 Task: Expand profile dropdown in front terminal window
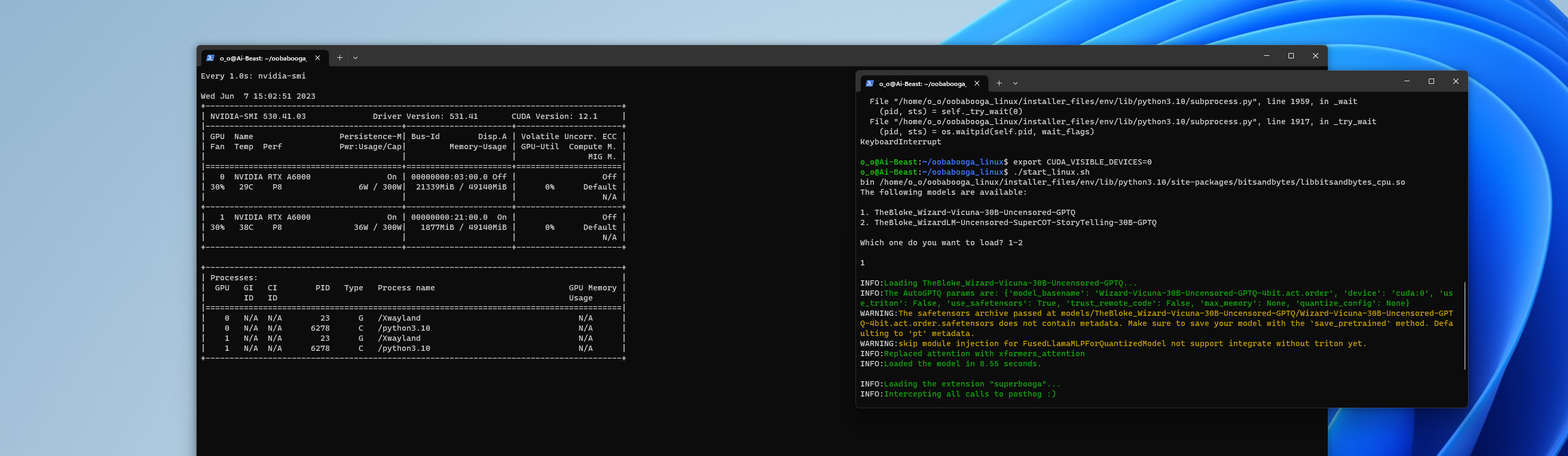1015,84
